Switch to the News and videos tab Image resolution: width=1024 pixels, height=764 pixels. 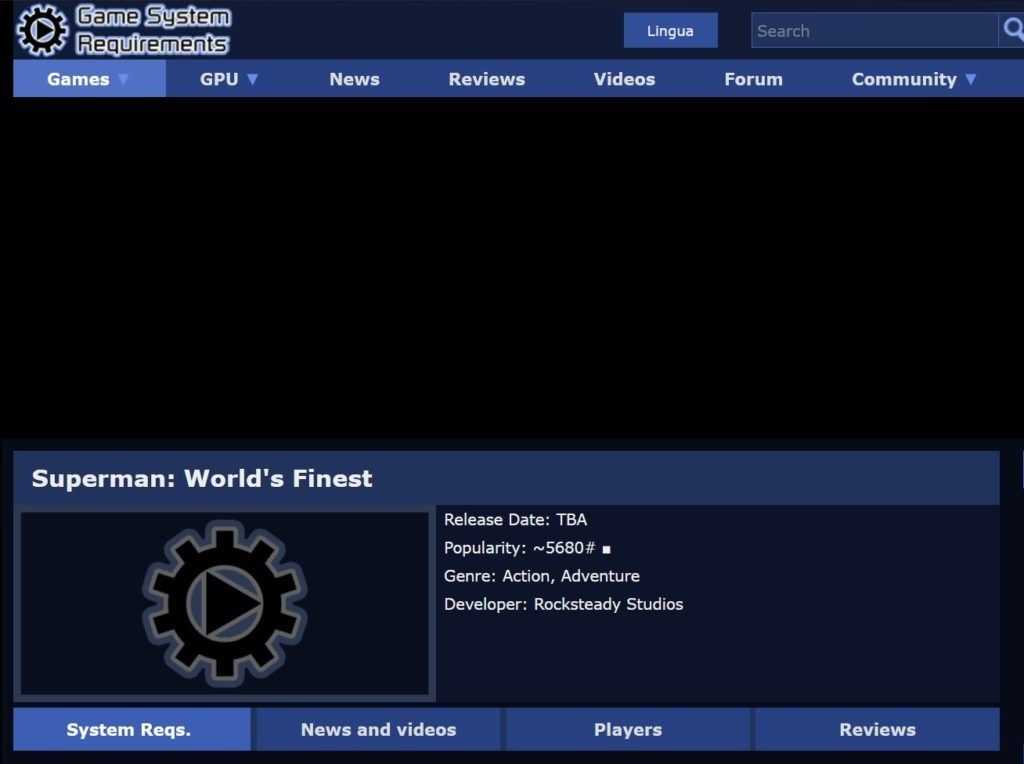coord(378,730)
